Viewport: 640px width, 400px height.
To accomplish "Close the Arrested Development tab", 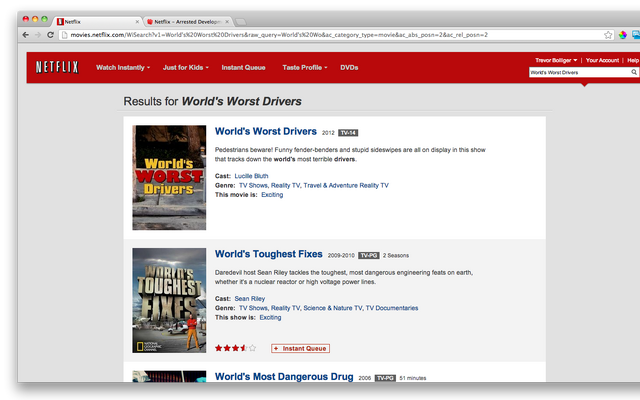I will click(227, 22).
